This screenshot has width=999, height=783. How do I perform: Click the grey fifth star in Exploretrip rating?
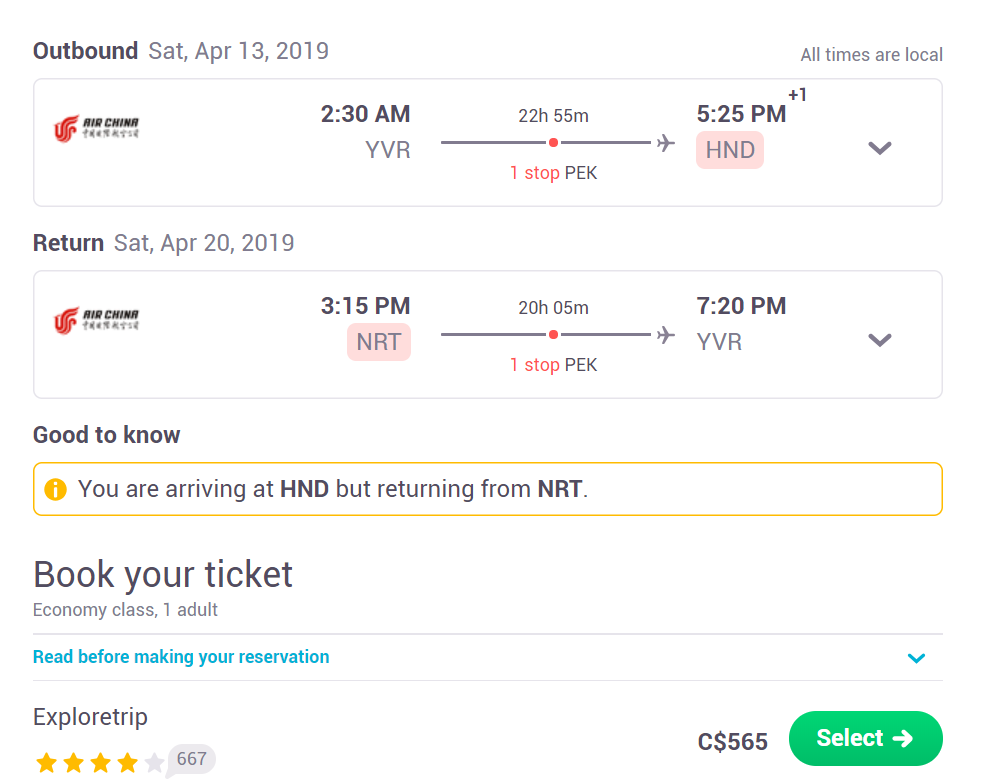click(x=154, y=762)
